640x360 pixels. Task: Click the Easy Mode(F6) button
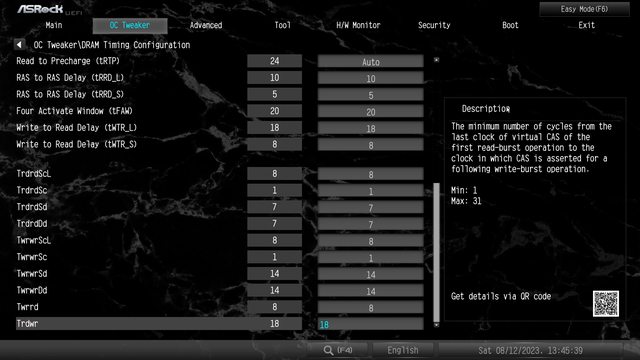tap(584, 9)
